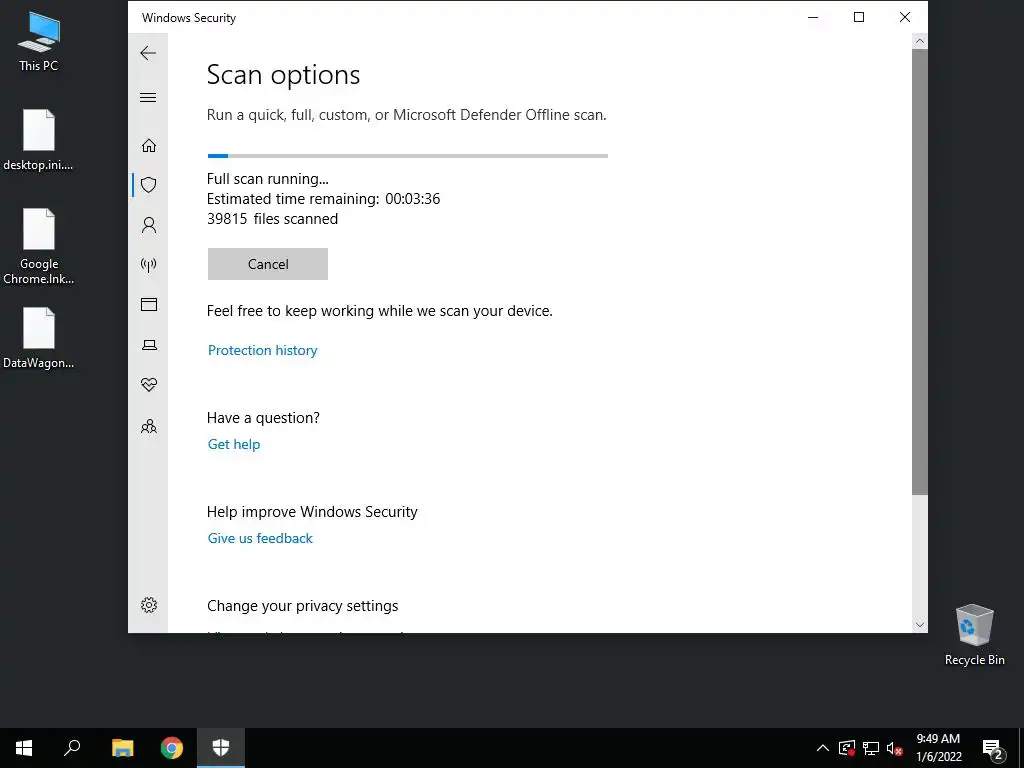Click the scroll down arrow
The height and width of the screenshot is (768, 1024).
pos(920,624)
